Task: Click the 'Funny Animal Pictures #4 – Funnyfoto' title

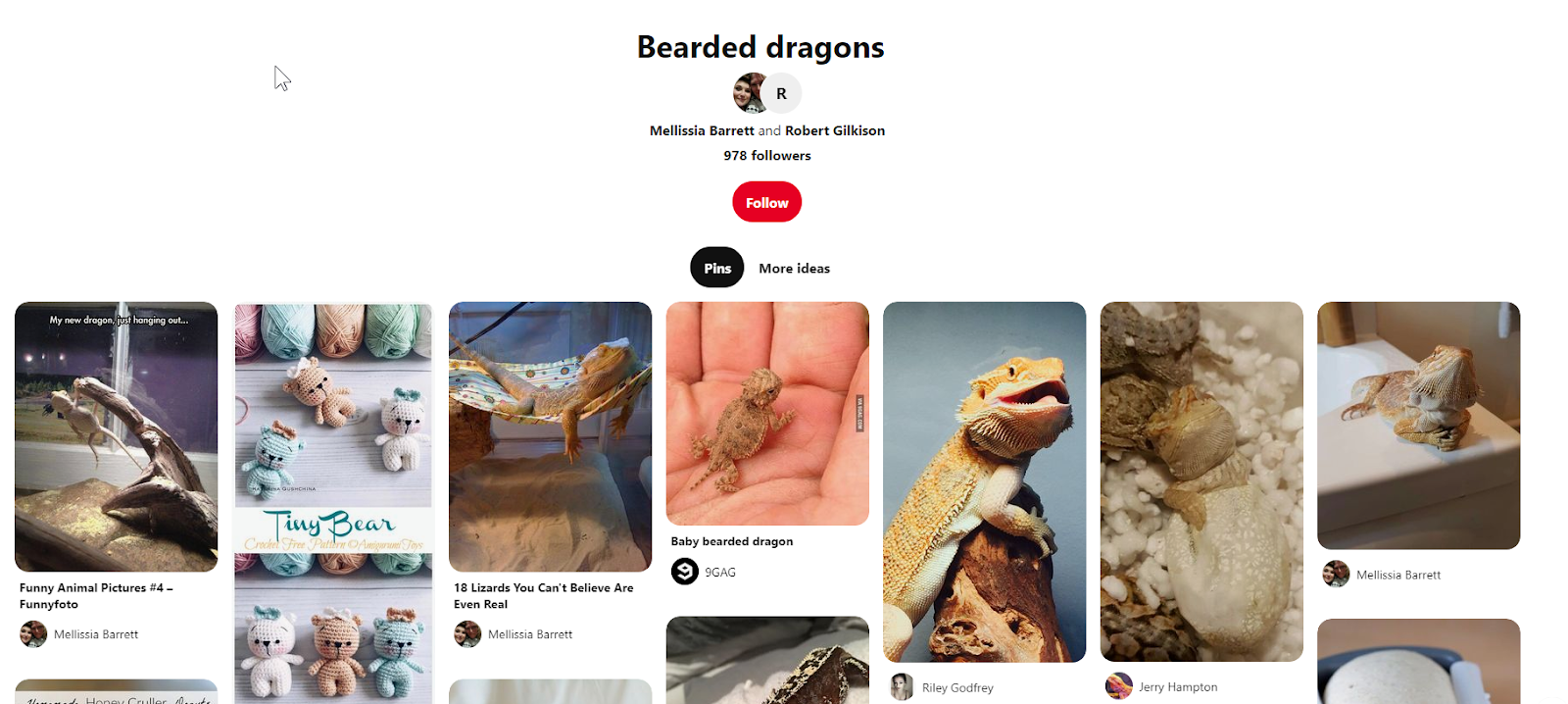Action: pyautogui.click(x=96, y=596)
